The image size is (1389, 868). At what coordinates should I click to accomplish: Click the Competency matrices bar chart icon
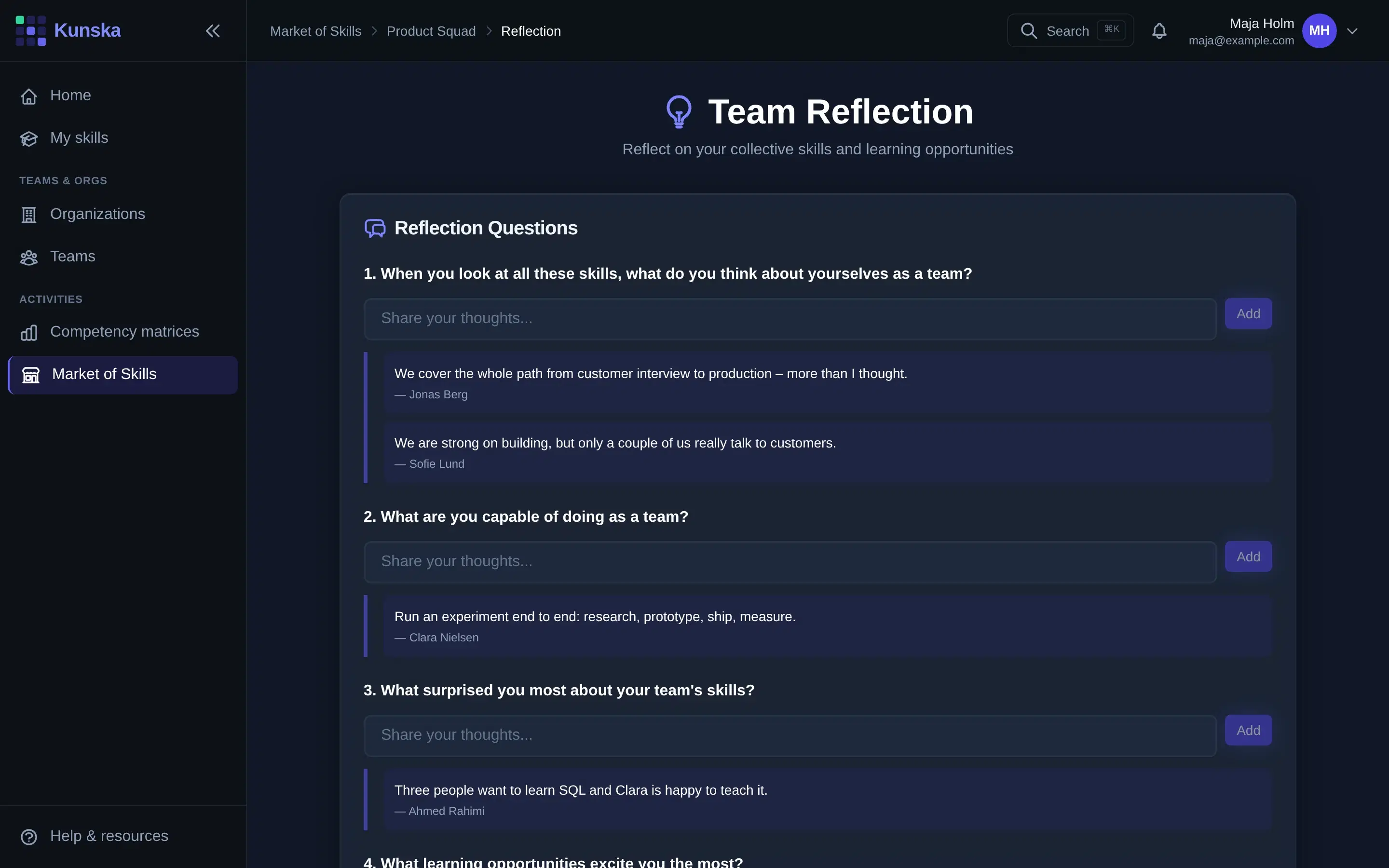coord(29,332)
